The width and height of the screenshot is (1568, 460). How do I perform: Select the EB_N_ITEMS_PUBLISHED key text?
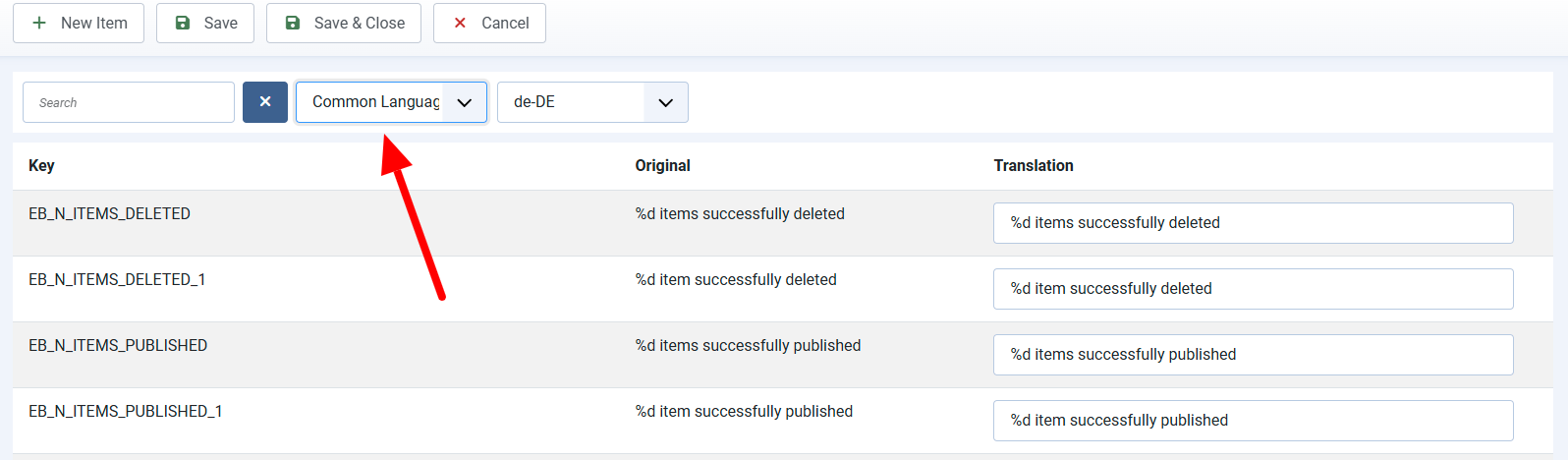click(118, 345)
